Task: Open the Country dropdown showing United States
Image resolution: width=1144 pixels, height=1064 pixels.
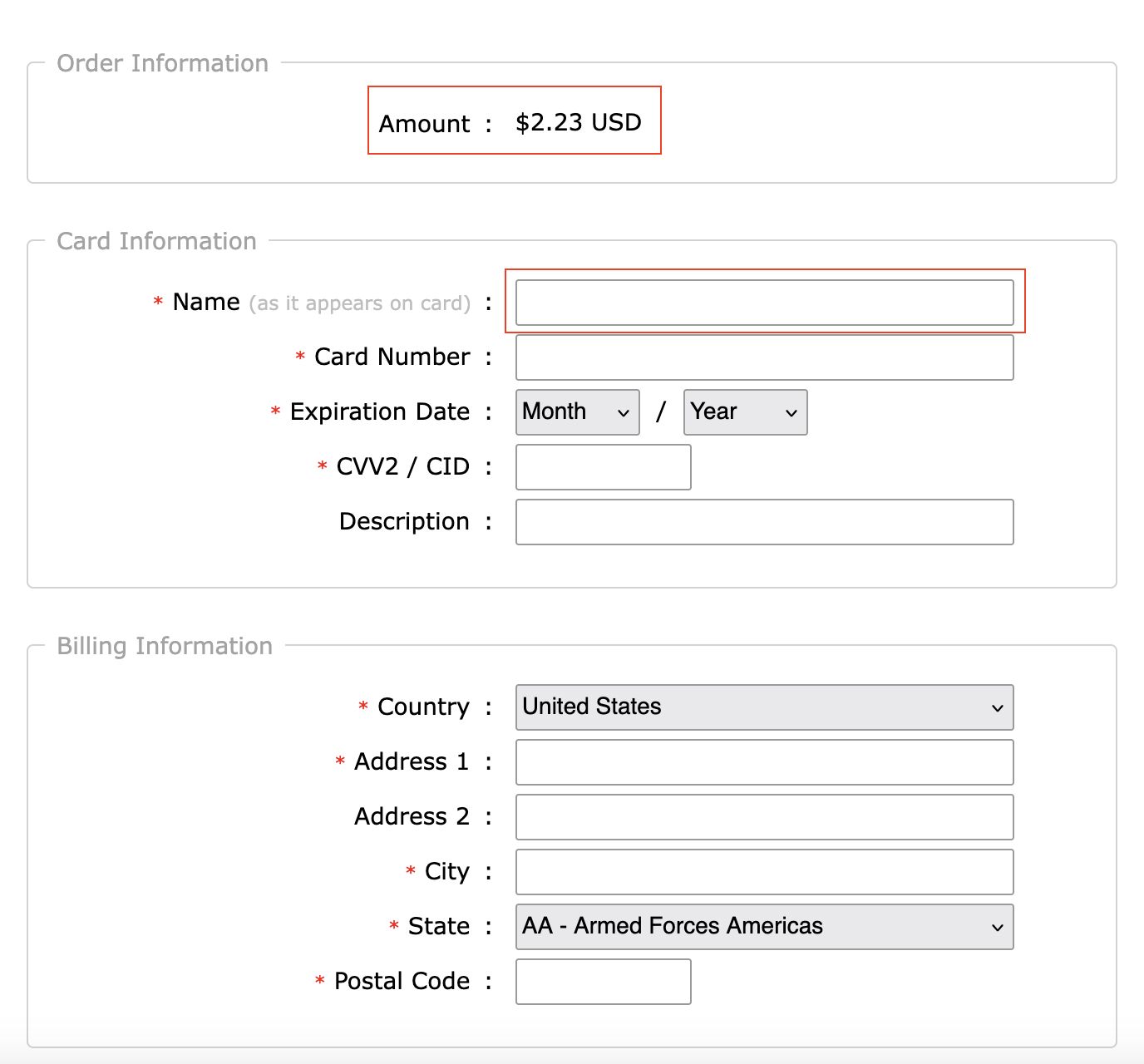Action: (x=764, y=707)
